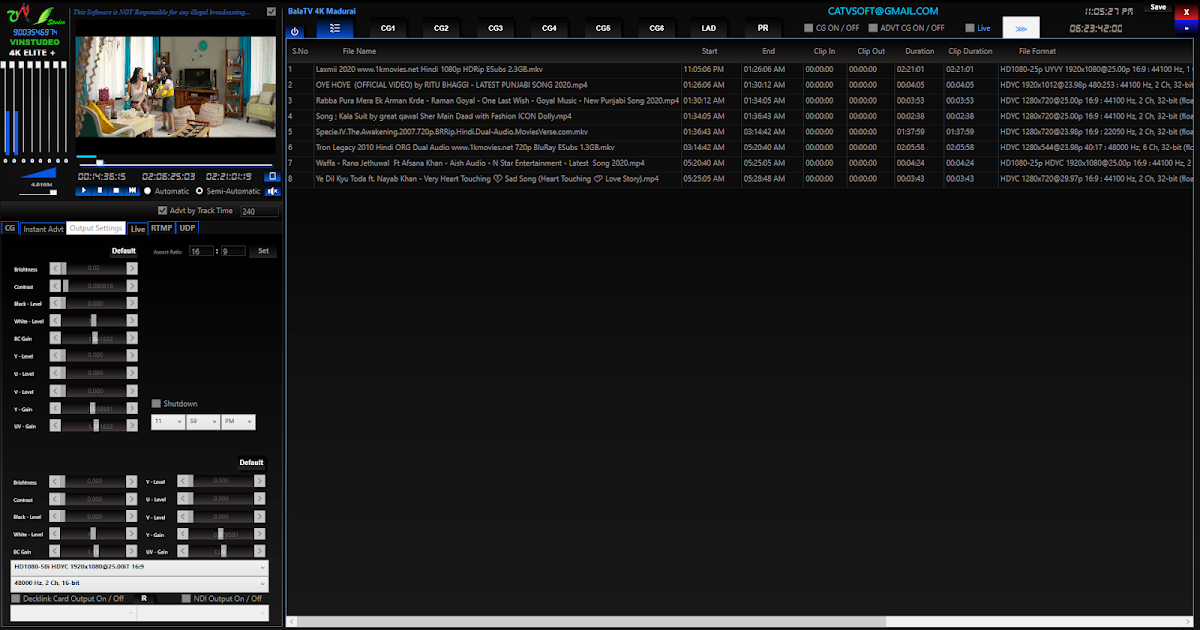
Task: Click the R button beside Decklink output
Action: pyautogui.click(x=144, y=599)
